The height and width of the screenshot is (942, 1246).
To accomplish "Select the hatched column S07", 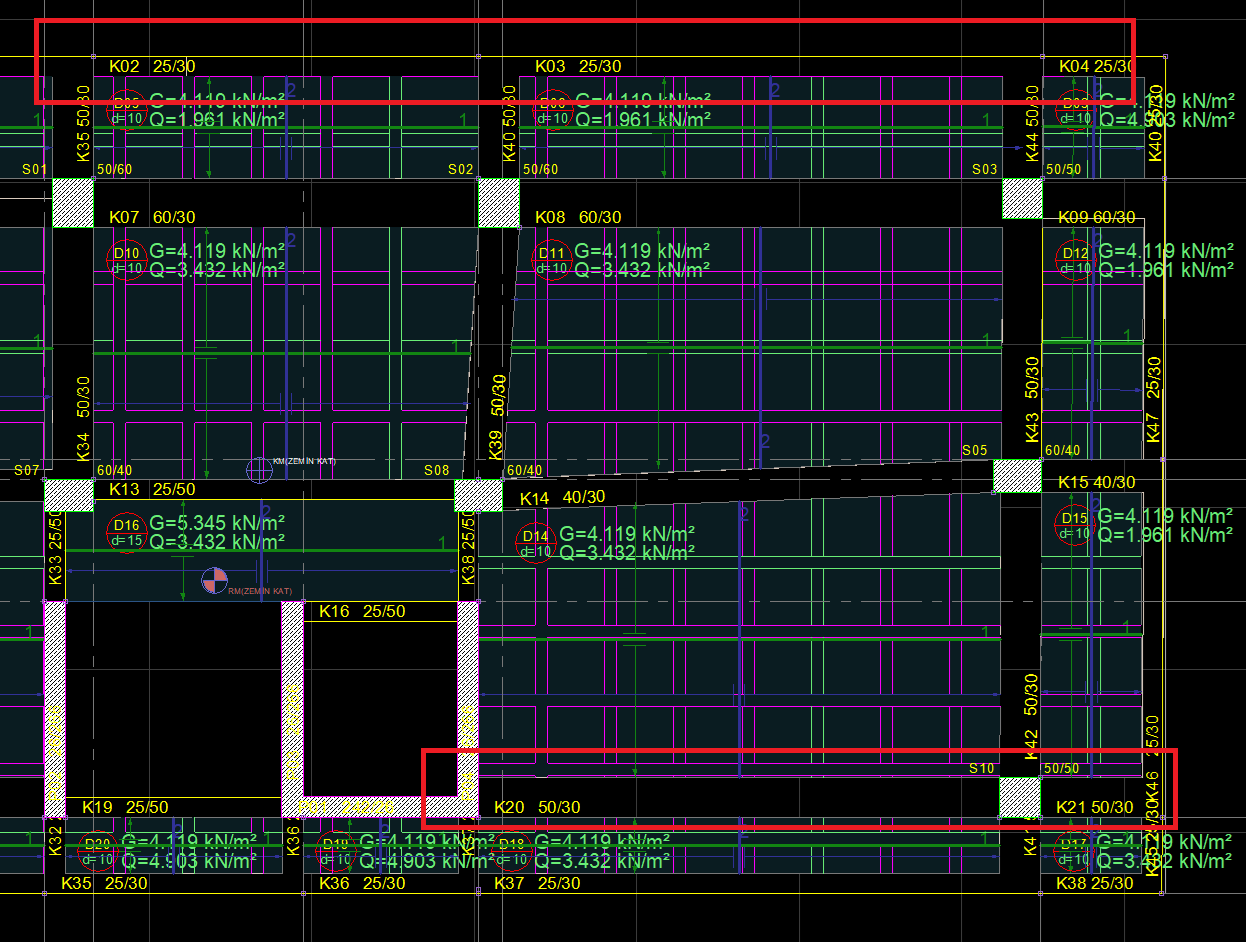I will pyautogui.click(x=69, y=495).
